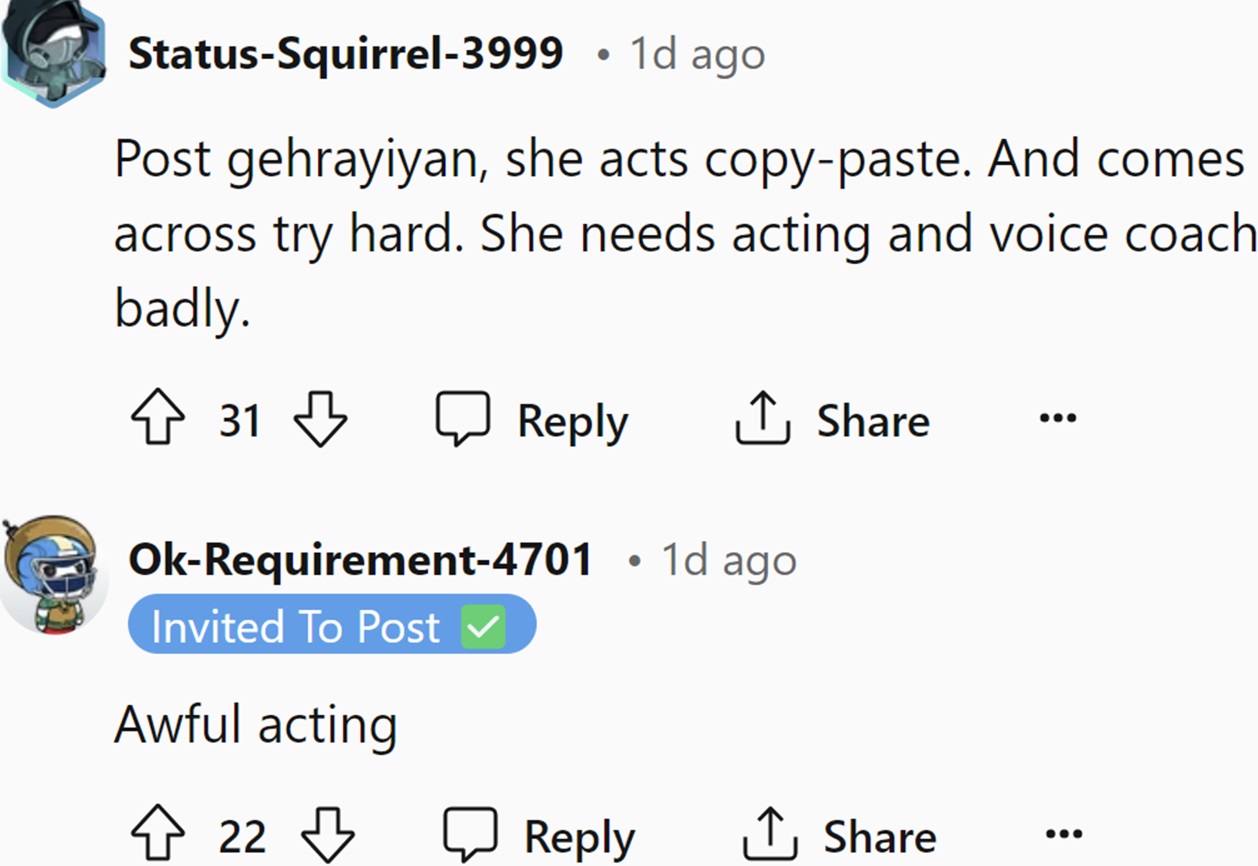Click Reply text on "Awful acting" comment
This screenshot has height=866, width=1258.
[579, 836]
